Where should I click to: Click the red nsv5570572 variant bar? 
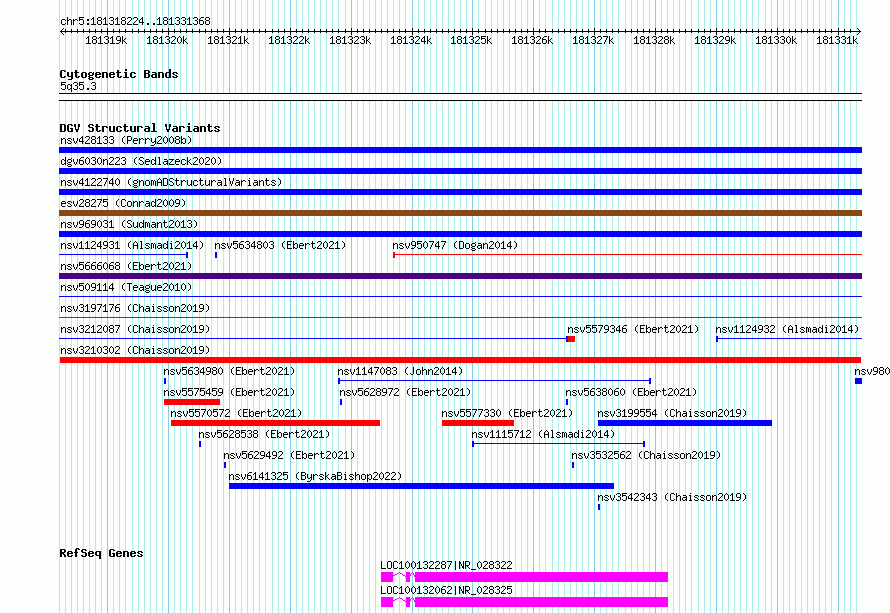click(x=275, y=423)
